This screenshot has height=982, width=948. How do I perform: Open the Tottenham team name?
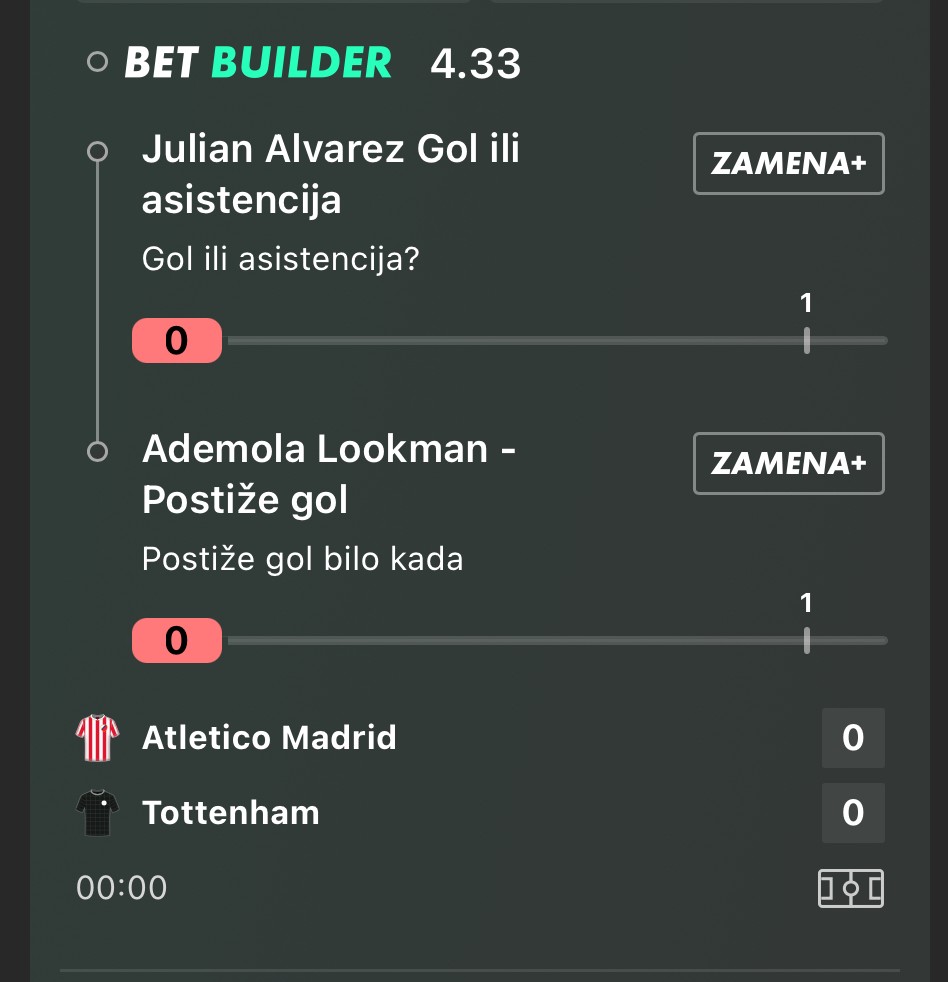(231, 813)
